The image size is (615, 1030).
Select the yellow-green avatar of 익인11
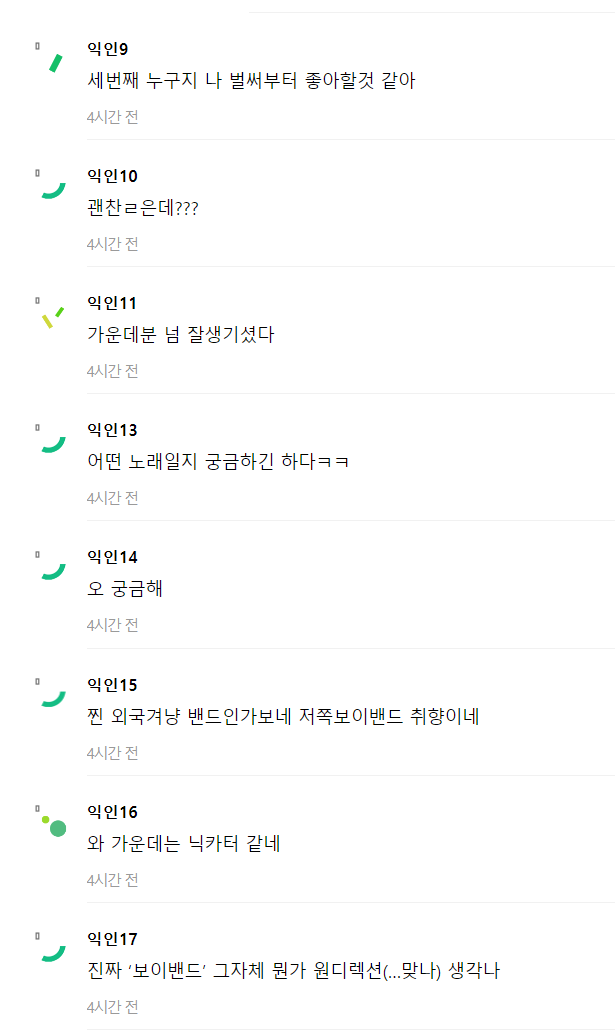point(51,315)
